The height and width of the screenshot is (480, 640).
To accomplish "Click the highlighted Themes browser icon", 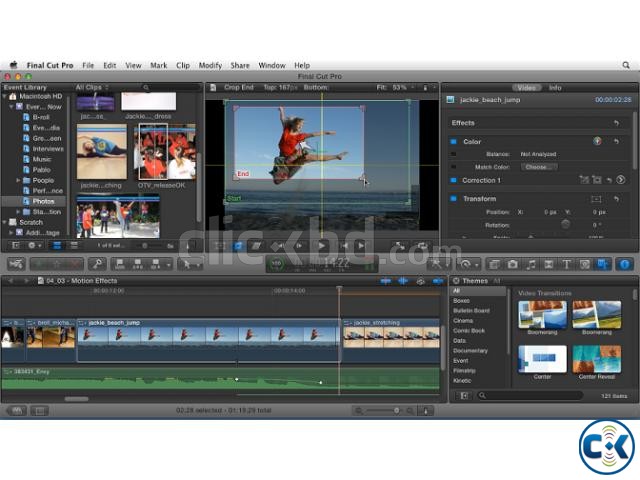I will 602,264.
